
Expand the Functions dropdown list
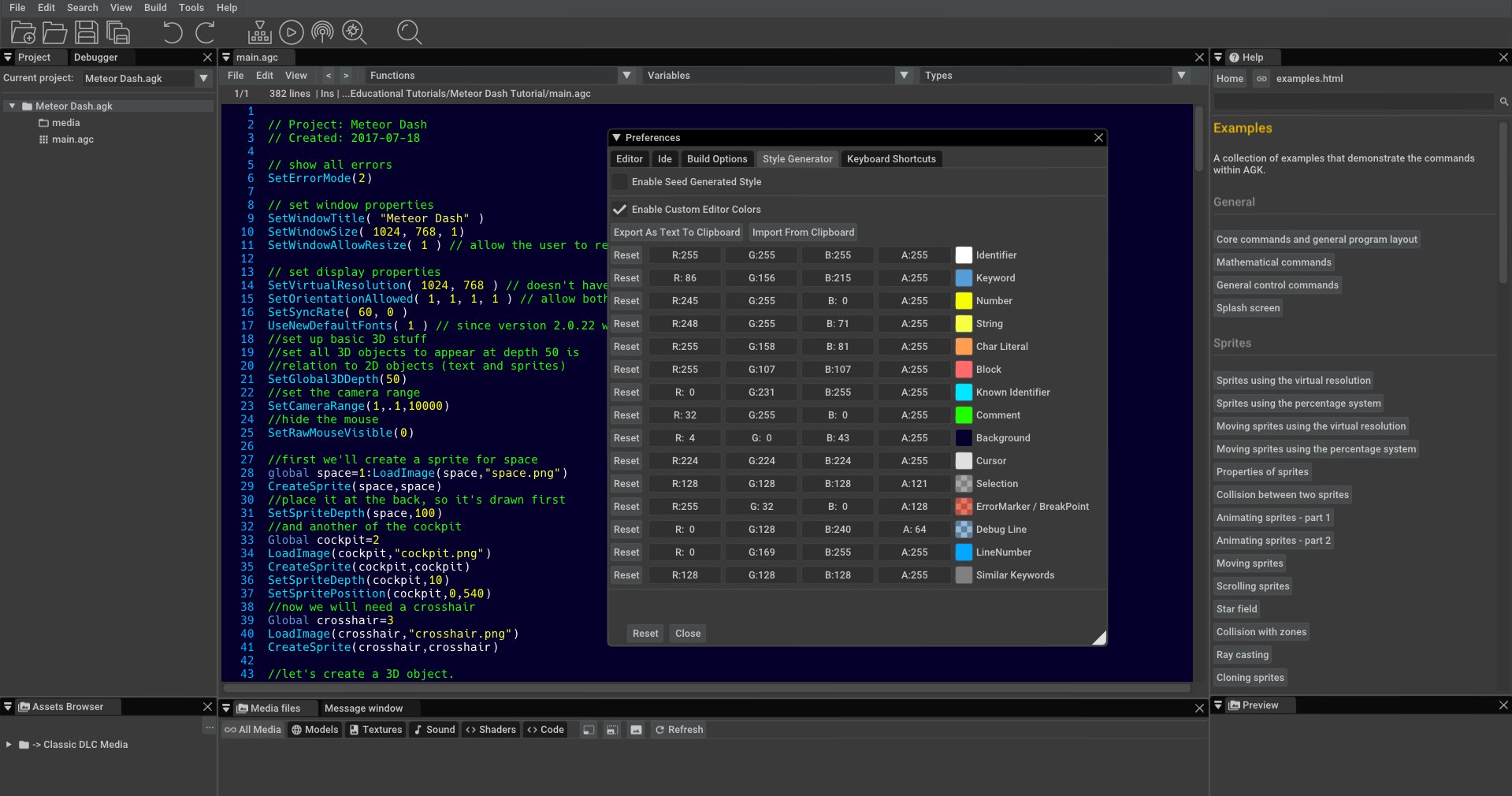(x=626, y=76)
